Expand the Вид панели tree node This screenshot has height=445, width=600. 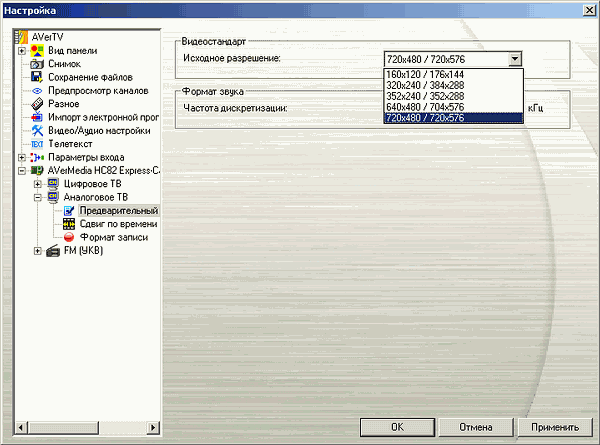pyautogui.click(x=21, y=51)
